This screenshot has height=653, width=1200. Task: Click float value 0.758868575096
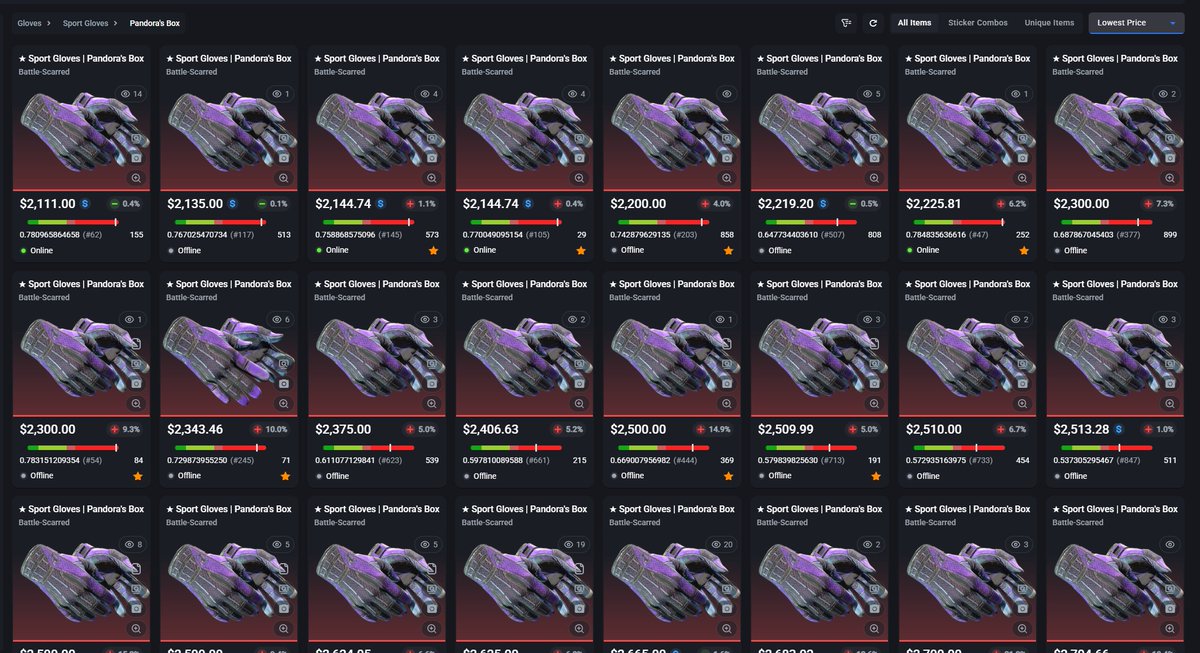[344, 235]
